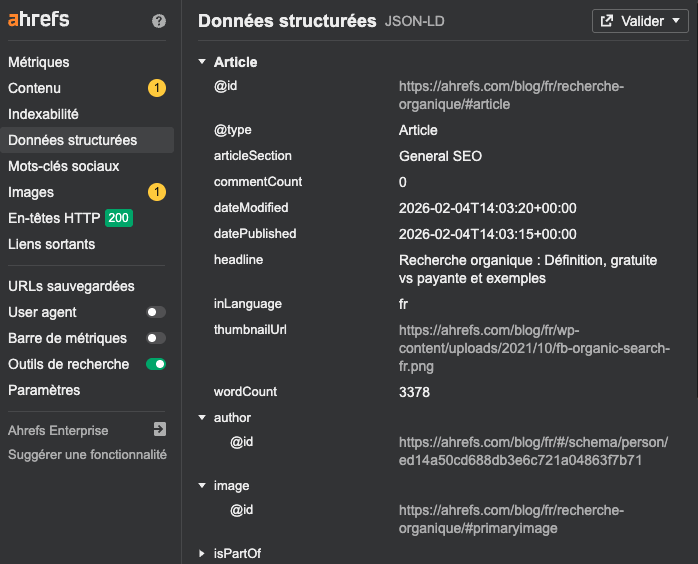This screenshot has width=698, height=564.
Task: Disable the Outils de recherche switch
Action: point(156,364)
